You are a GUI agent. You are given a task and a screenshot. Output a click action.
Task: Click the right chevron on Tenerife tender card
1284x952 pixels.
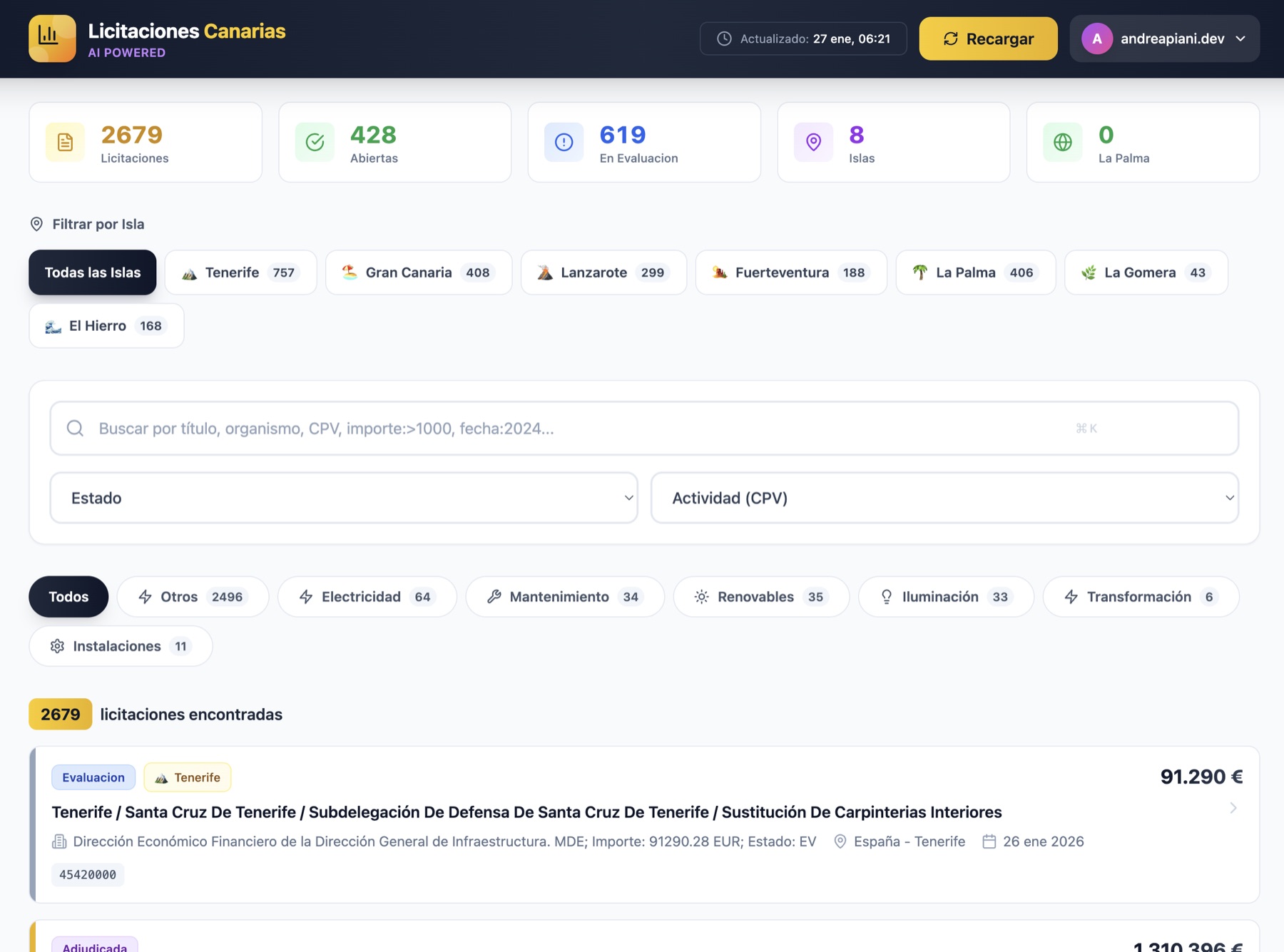[1233, 808]
